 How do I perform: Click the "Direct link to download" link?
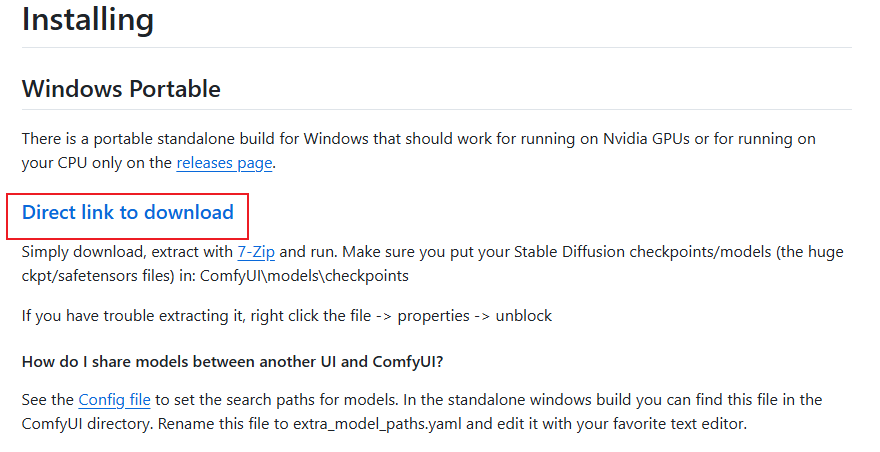tap(128, 212)
